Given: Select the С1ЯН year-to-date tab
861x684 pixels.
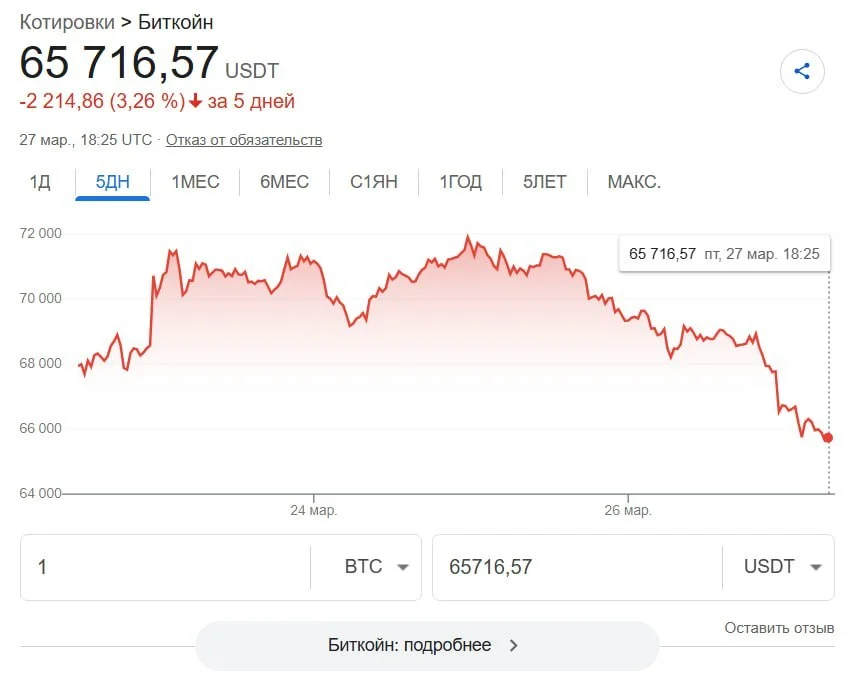Looking at the screenshot, I should tap(374, 182).
